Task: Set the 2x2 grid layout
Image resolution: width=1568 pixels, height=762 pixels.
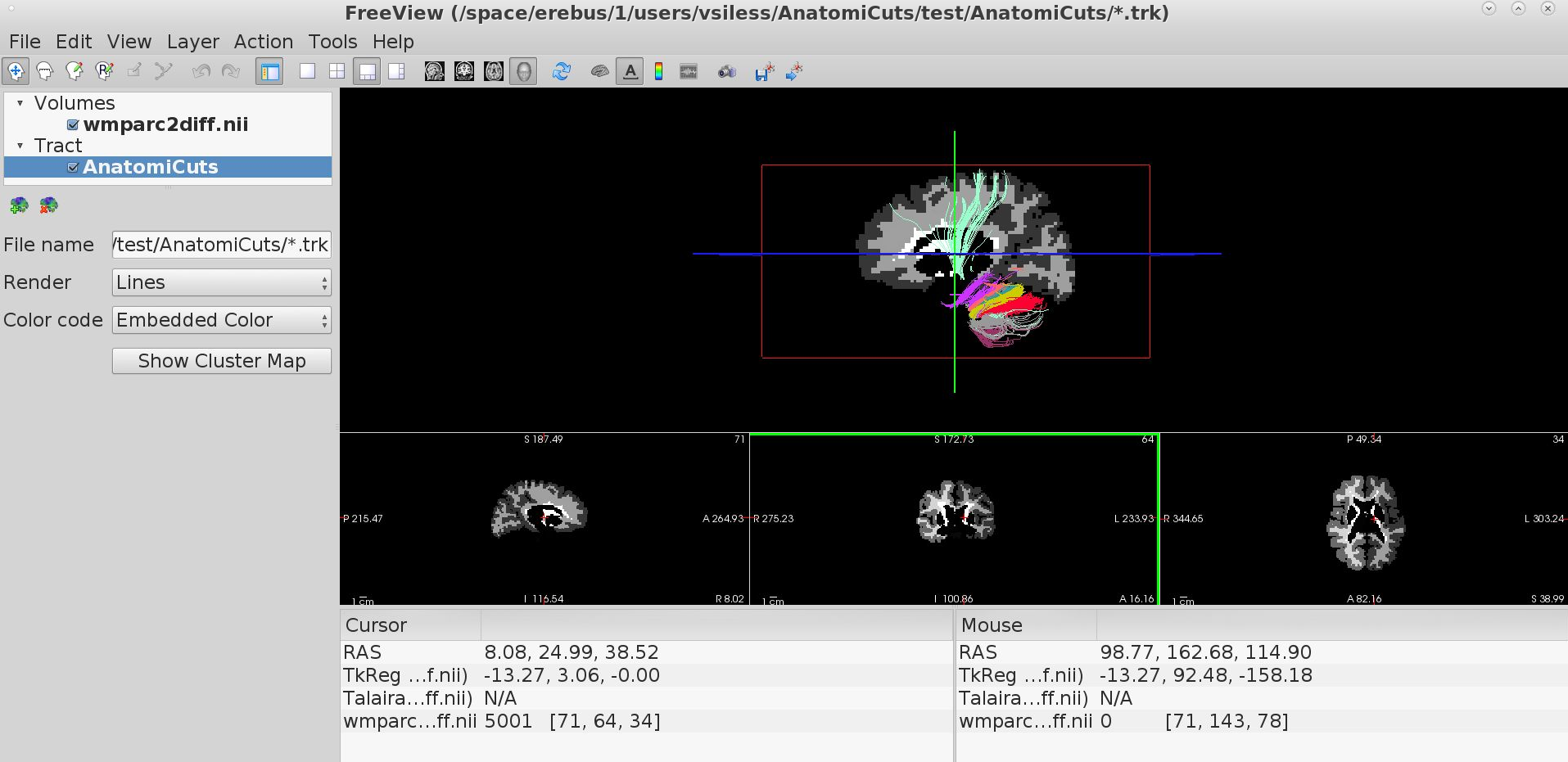Action: (x=337, y=72)
